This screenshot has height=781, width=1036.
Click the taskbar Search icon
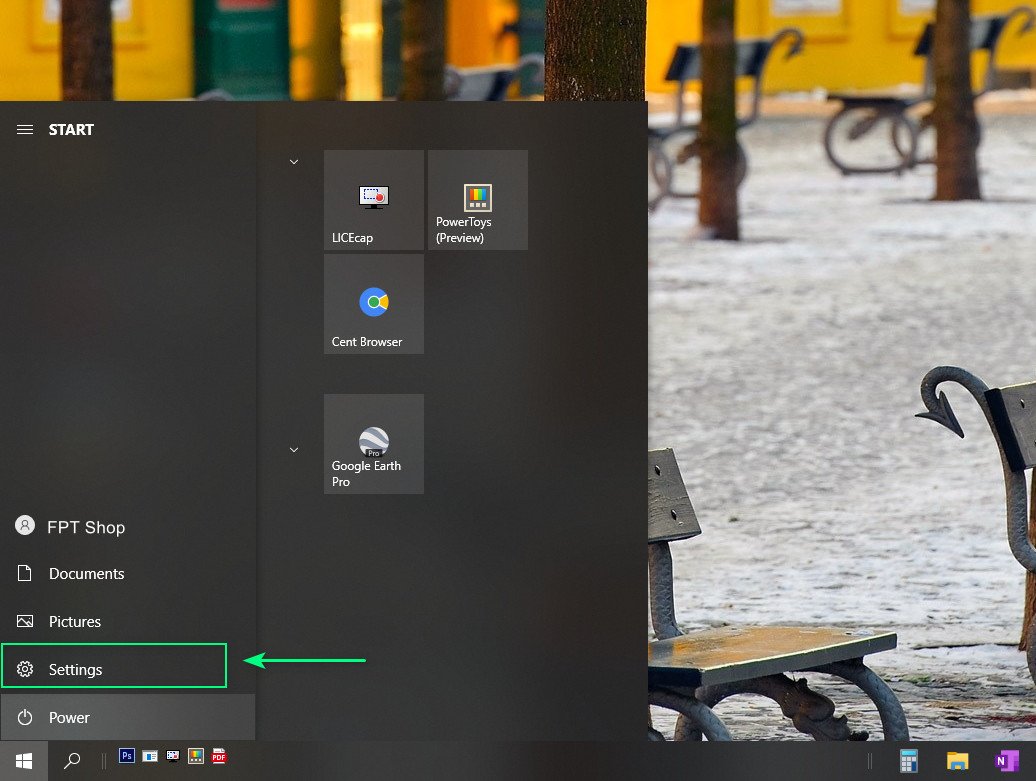click(x=71, y=761)
